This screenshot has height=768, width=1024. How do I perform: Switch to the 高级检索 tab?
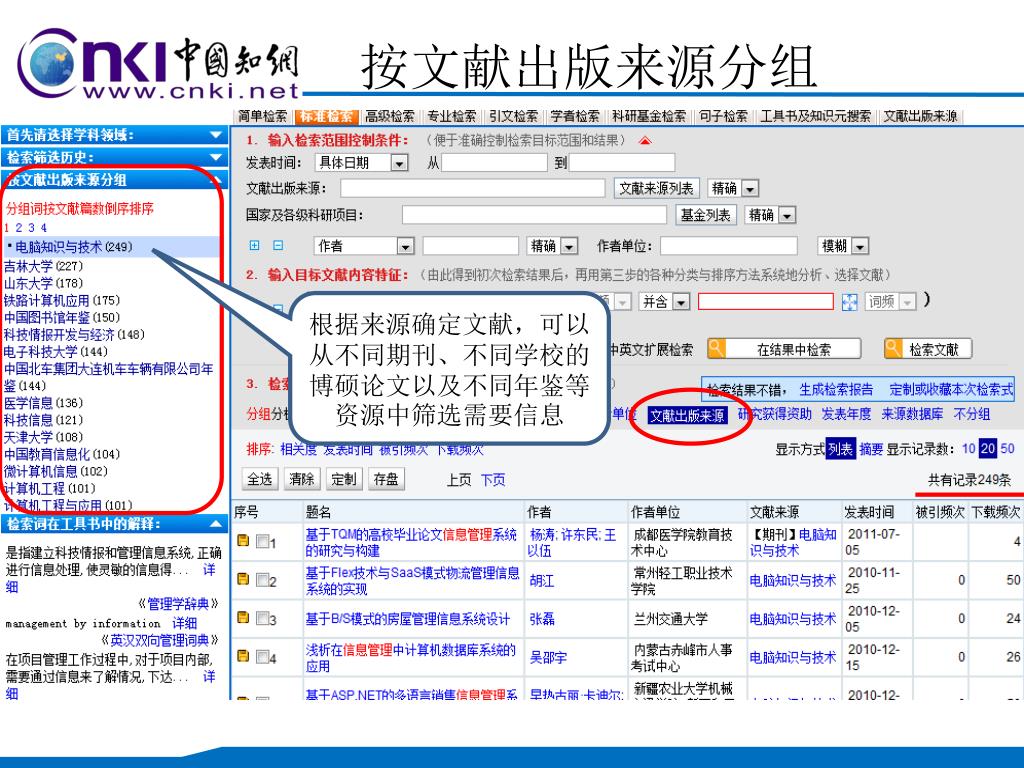click(x=390, y=116)
